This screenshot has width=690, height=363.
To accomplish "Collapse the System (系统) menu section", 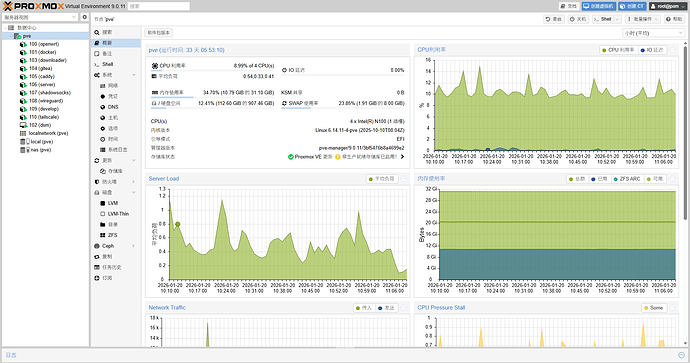I will pyautogui.click(x=134, y=75).
